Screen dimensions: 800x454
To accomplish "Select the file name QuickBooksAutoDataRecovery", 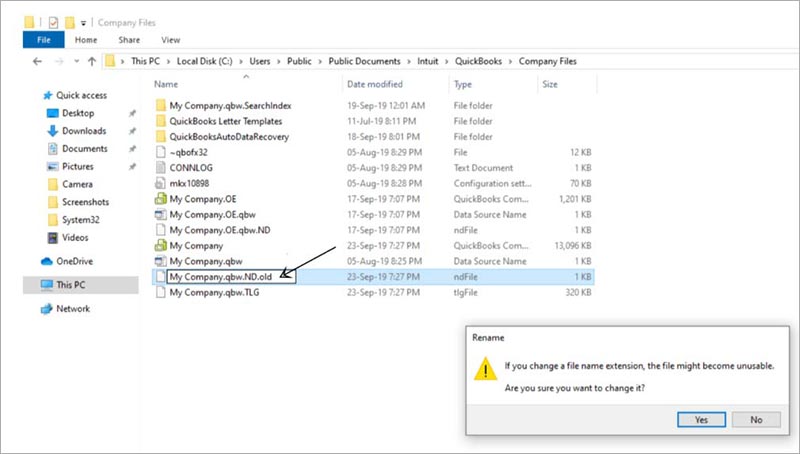I will [x=229, y=137].
